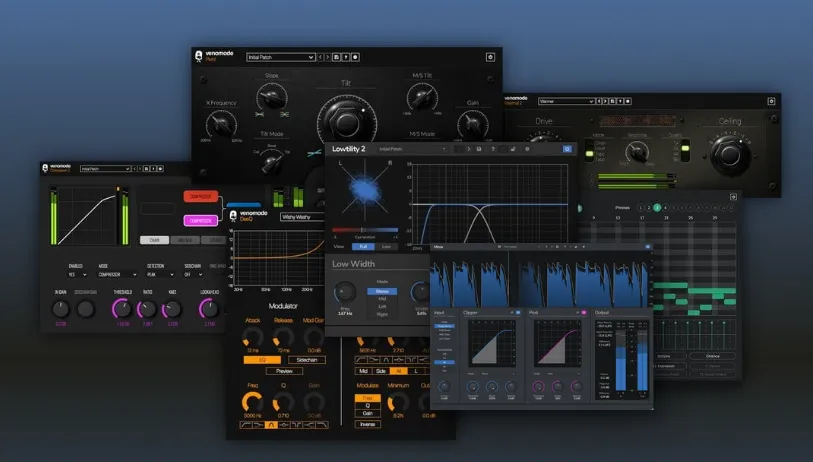
Task: Click the magenta COMPRESSOR node in Complexer
Action: click(200, 220)
